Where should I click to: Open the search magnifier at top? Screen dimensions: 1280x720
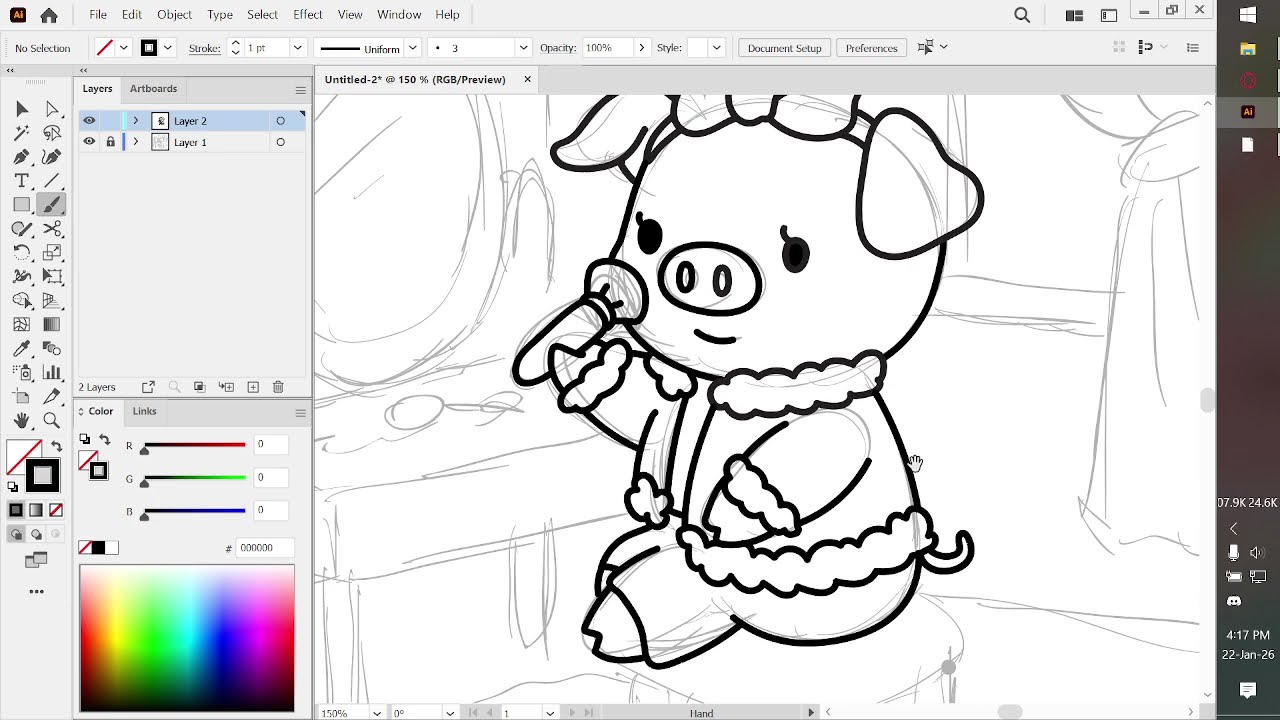click(1022, 15)
